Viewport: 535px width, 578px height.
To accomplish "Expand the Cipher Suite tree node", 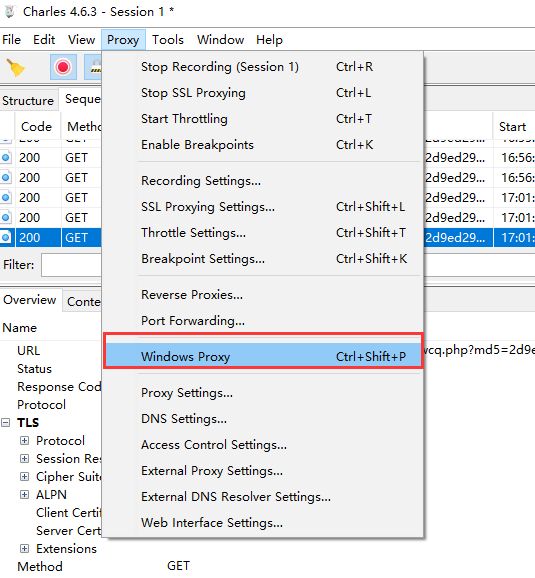I will coord(24,477).
